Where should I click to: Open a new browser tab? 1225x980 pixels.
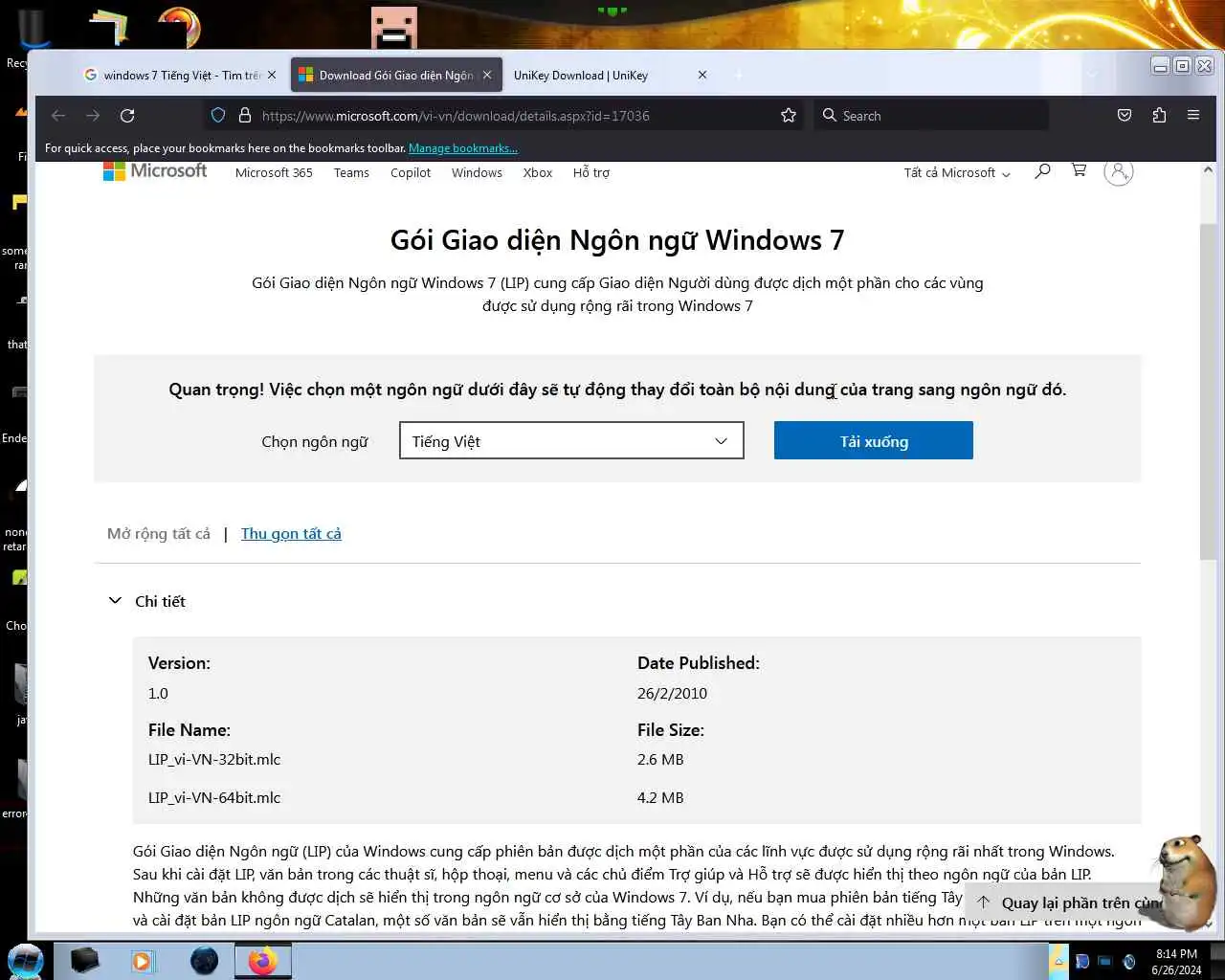pyautogui.click(x=738, y=75)
